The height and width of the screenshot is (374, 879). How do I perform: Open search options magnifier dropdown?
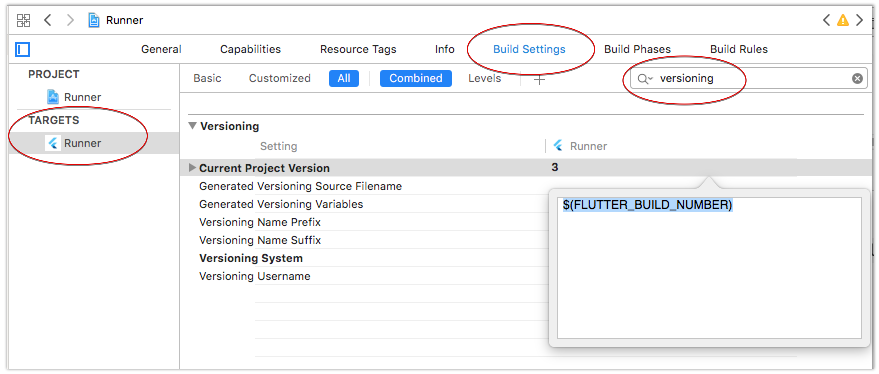click(x=645, y=79)
